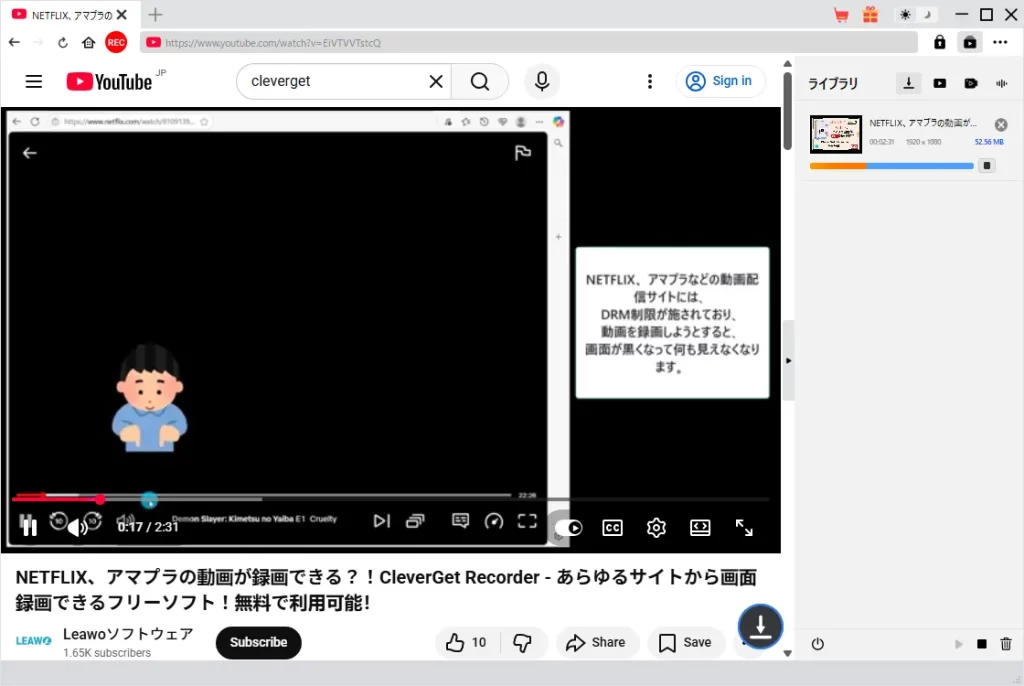Stop the downloading task beside progress bar
Viewport: 1024px width, 686px height.
click(x=986, y=166)
